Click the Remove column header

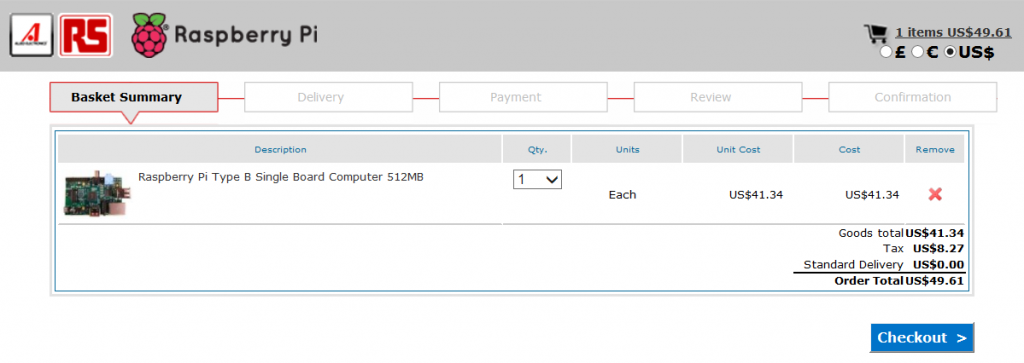935,150
